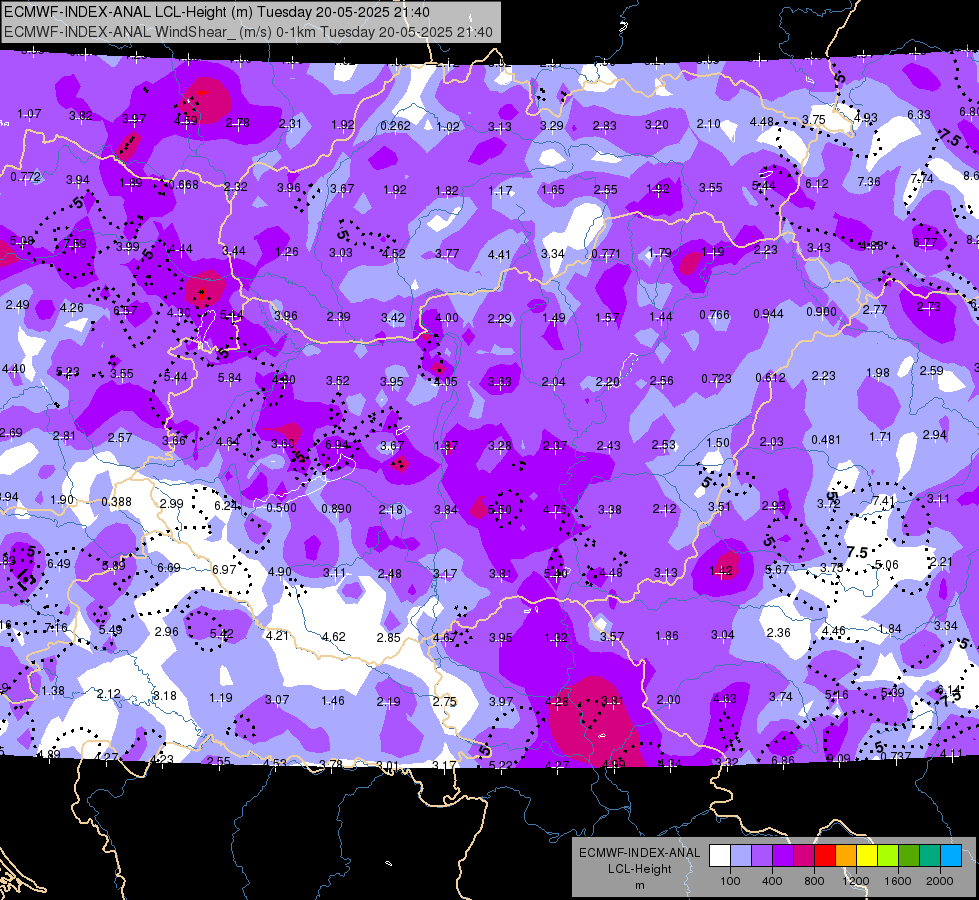Click the wind shear value 5.06

coord(887,565)
